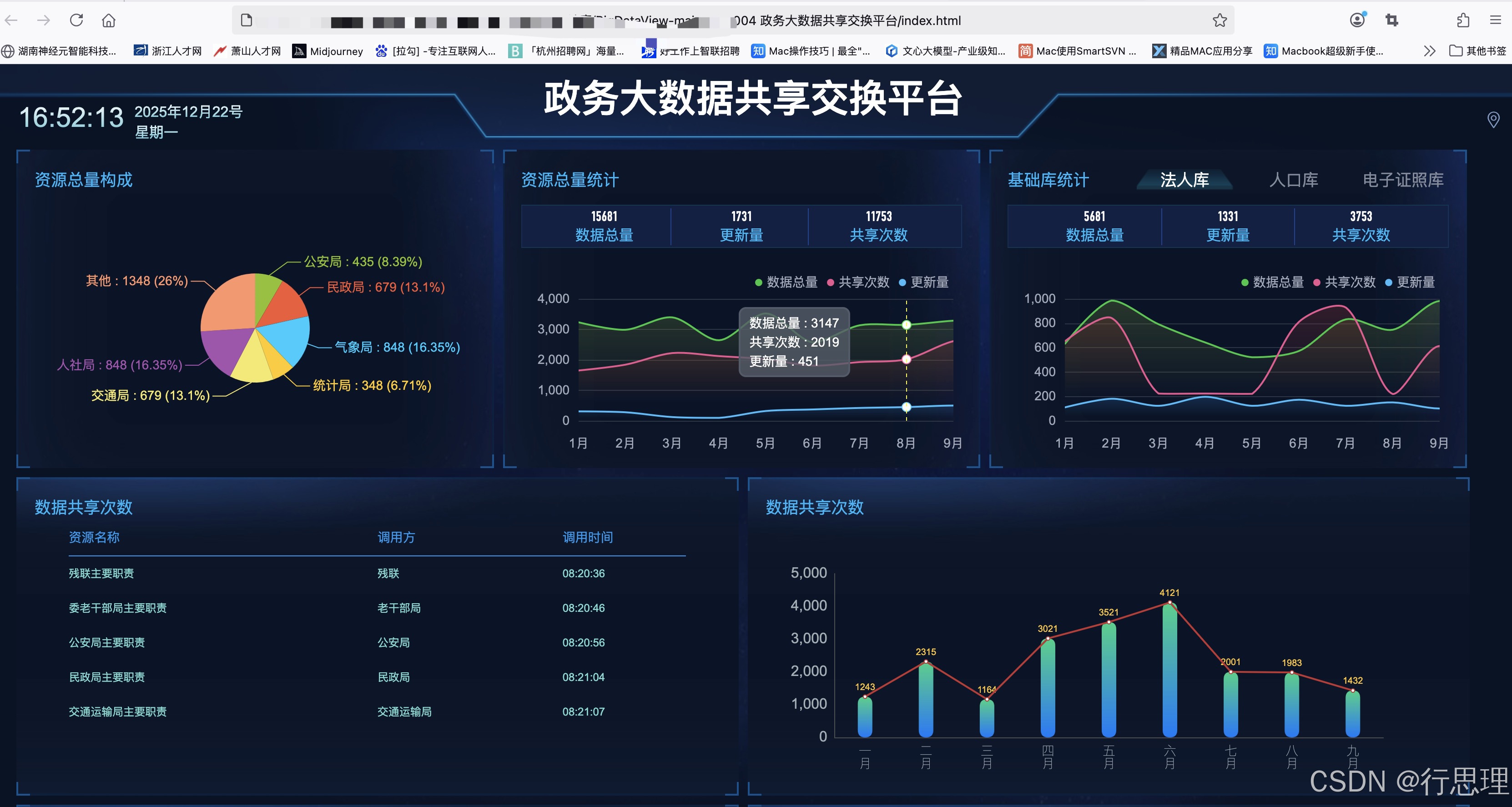Switch to the 电子证照库 tab
This screenshot has height=807, width=1512.
click(1403, 180)
